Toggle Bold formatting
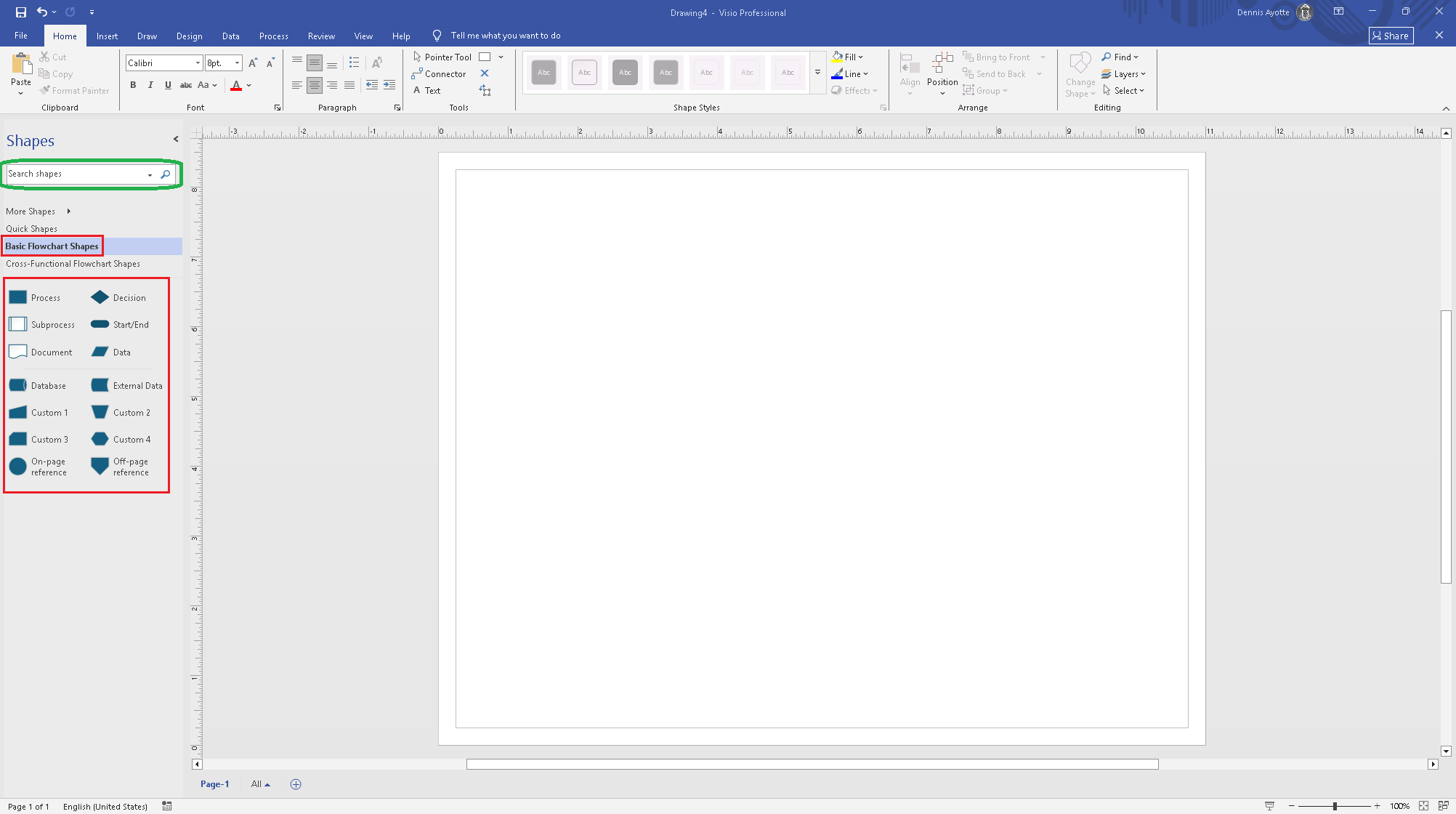1456x814 pixels. point(133,85)
